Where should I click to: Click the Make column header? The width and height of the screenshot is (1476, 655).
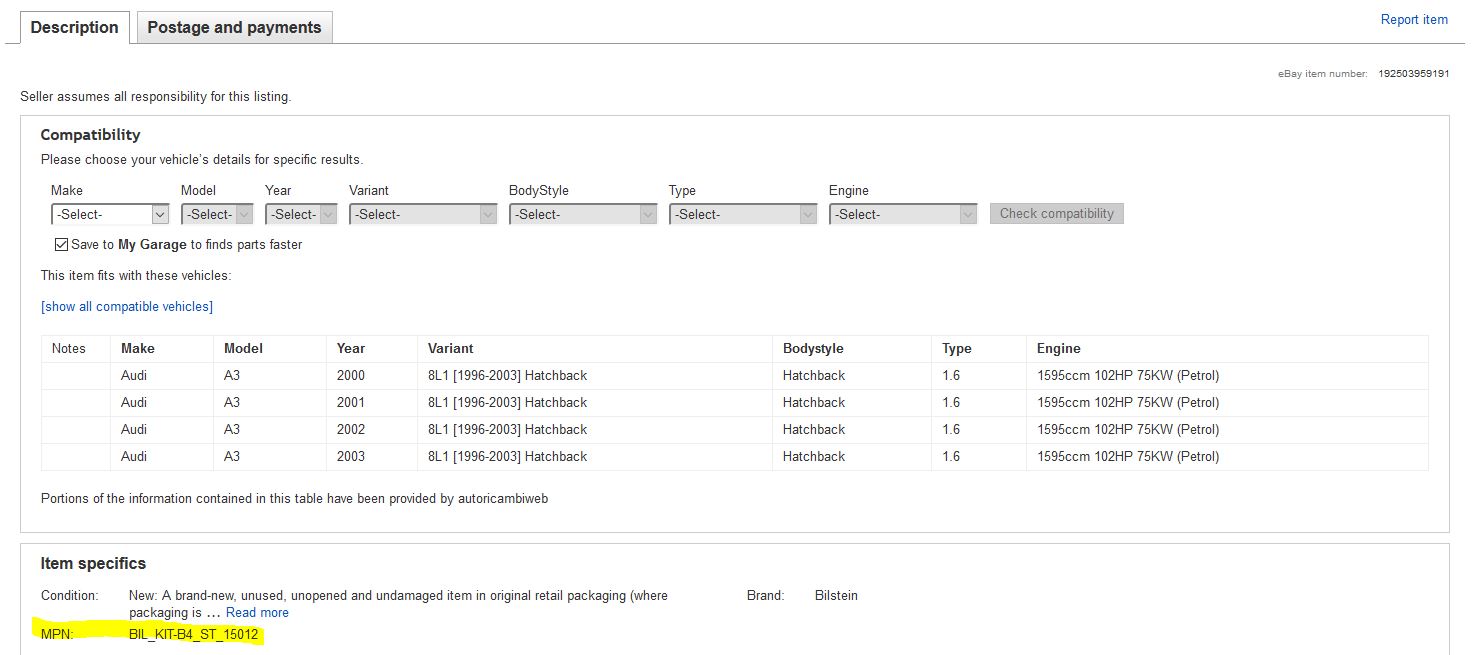click(x=138, y=349)
